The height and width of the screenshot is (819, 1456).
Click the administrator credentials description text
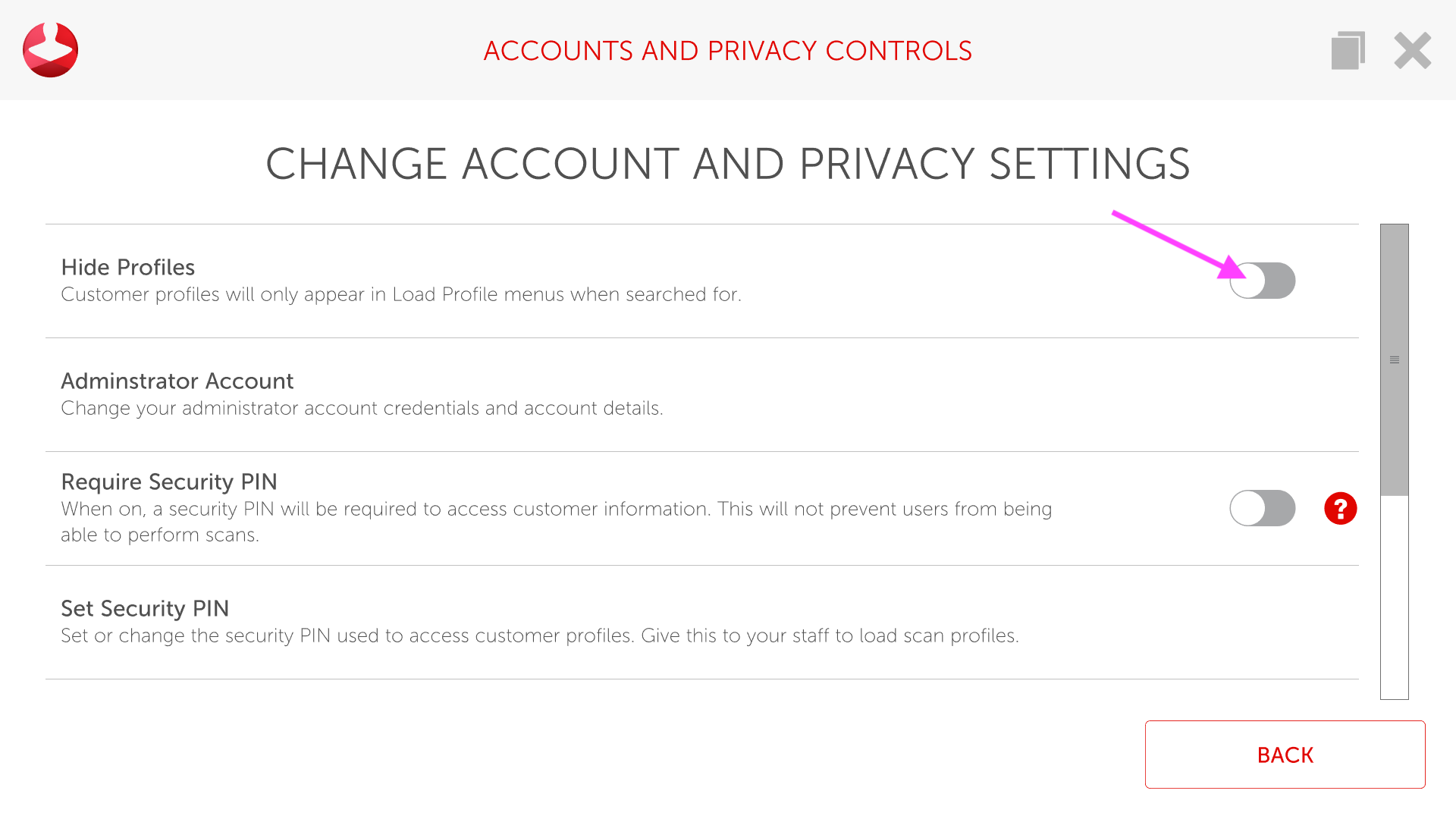point(362,408)
